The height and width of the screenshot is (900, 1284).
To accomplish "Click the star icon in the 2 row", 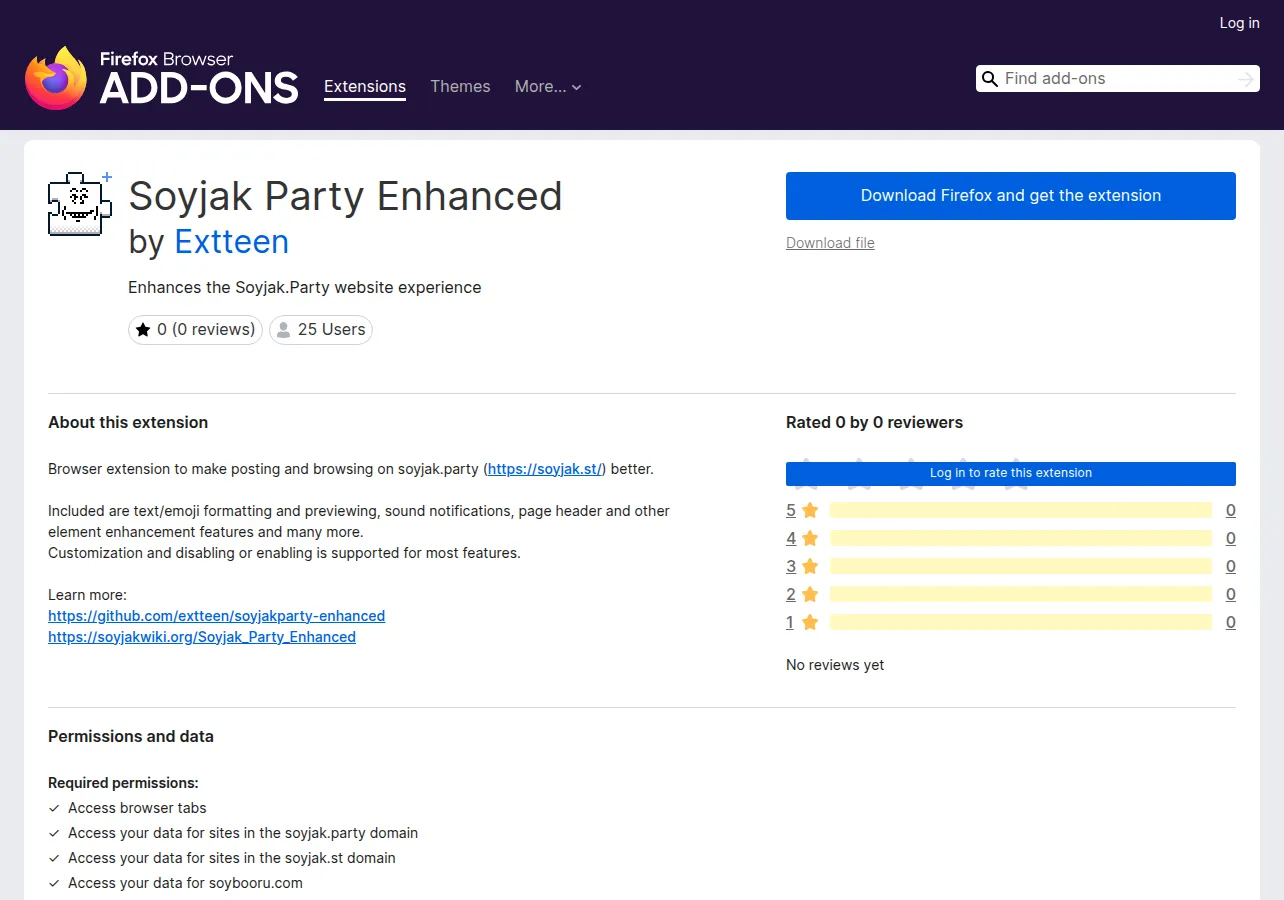I will [810, 594].
